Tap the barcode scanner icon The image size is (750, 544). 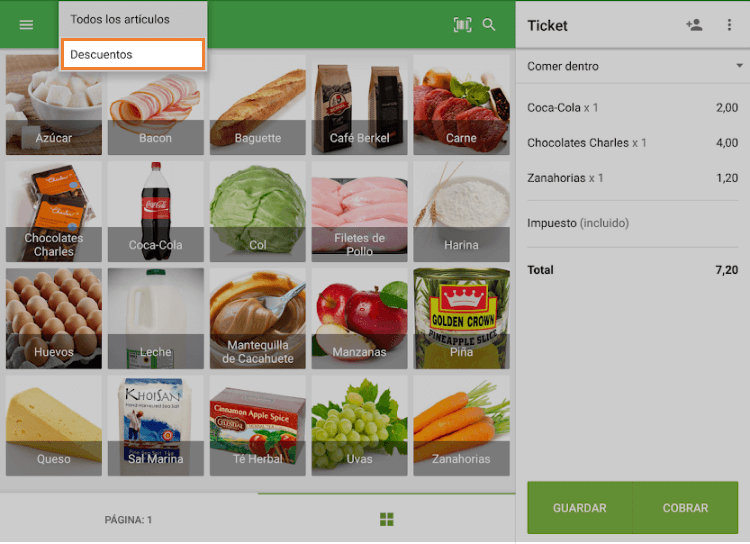pyautogui.click(x=462, y=25)
